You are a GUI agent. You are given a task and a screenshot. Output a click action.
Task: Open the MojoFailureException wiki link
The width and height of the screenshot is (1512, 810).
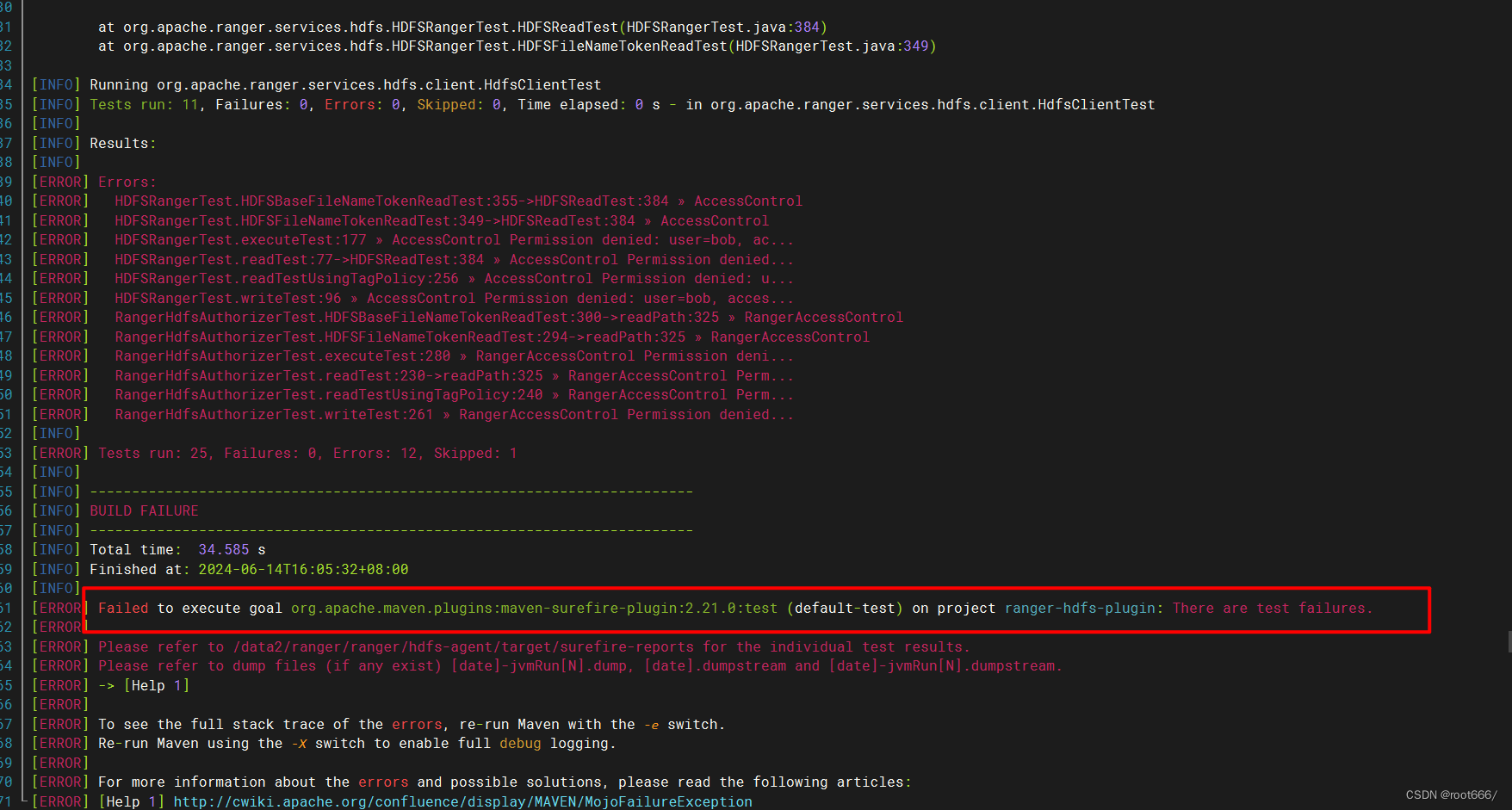pyautogui.click(x=462, y=801)
